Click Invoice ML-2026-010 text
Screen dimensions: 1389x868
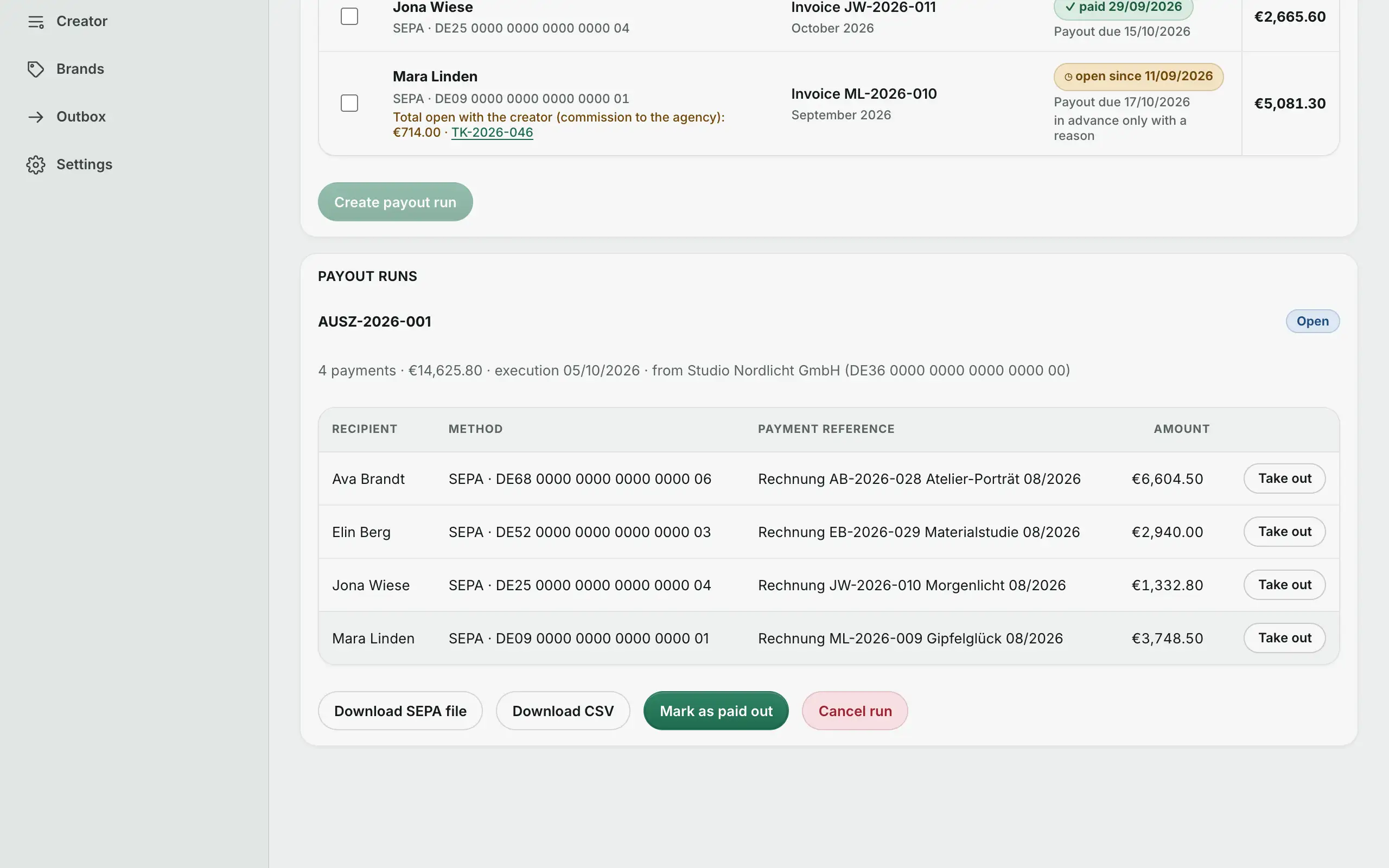(864, 93)
